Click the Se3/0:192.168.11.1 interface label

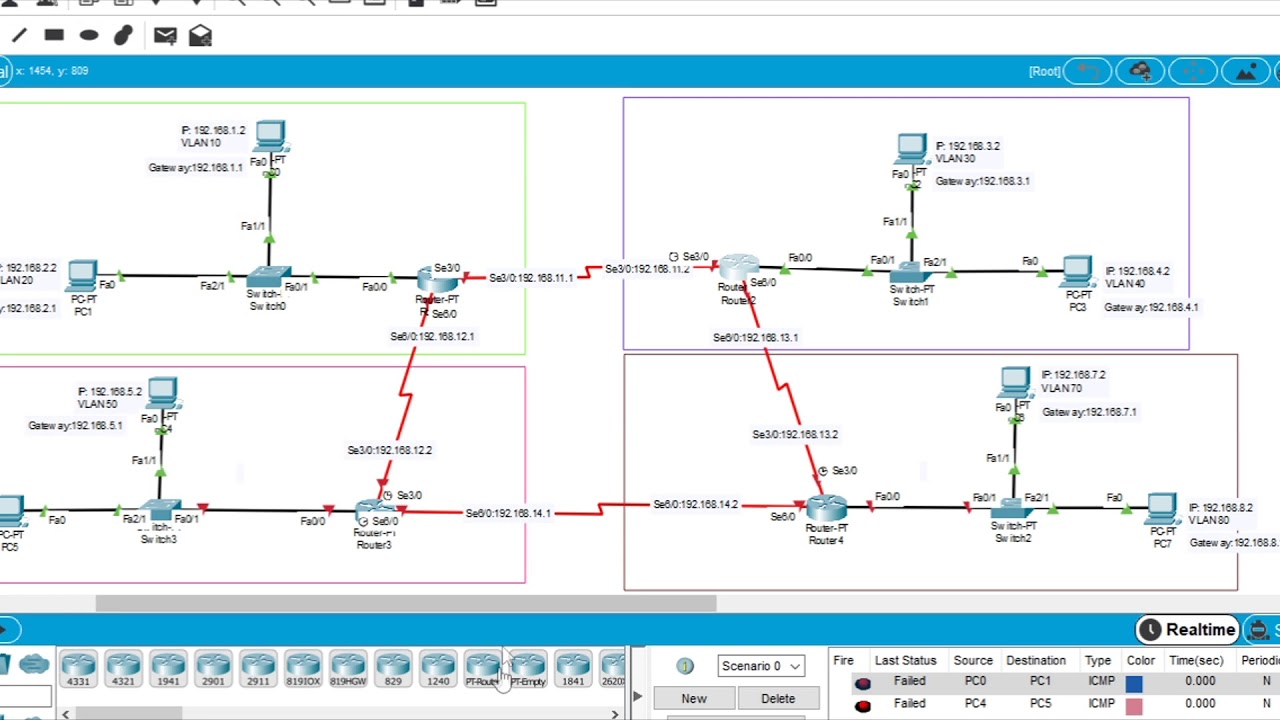click(531, 278)
